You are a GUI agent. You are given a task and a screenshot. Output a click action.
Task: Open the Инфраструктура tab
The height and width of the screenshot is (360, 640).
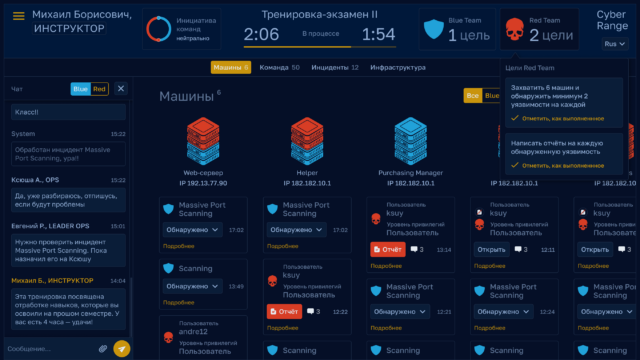[398, 67]
